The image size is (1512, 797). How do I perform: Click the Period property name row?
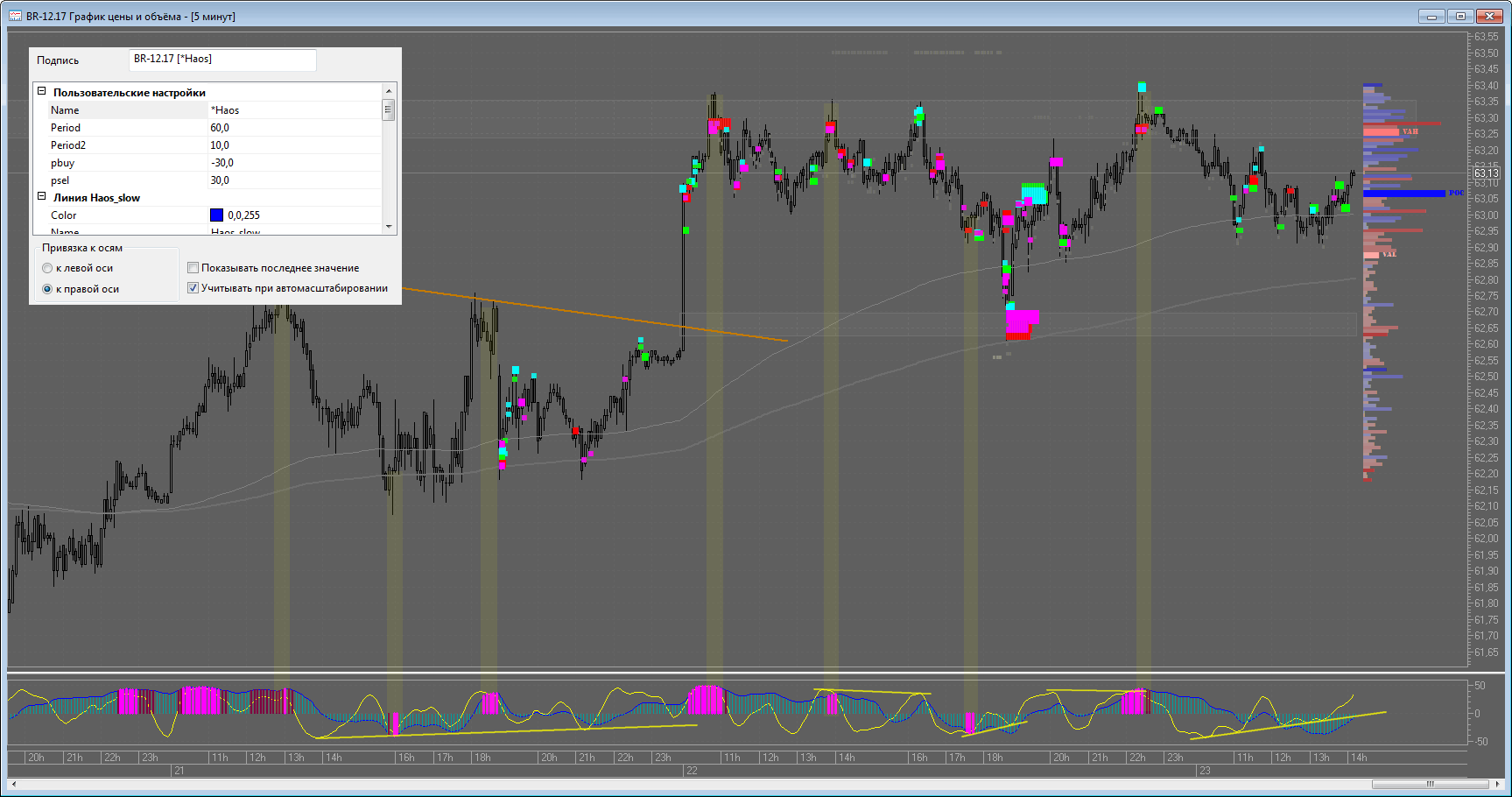point(128,128)
